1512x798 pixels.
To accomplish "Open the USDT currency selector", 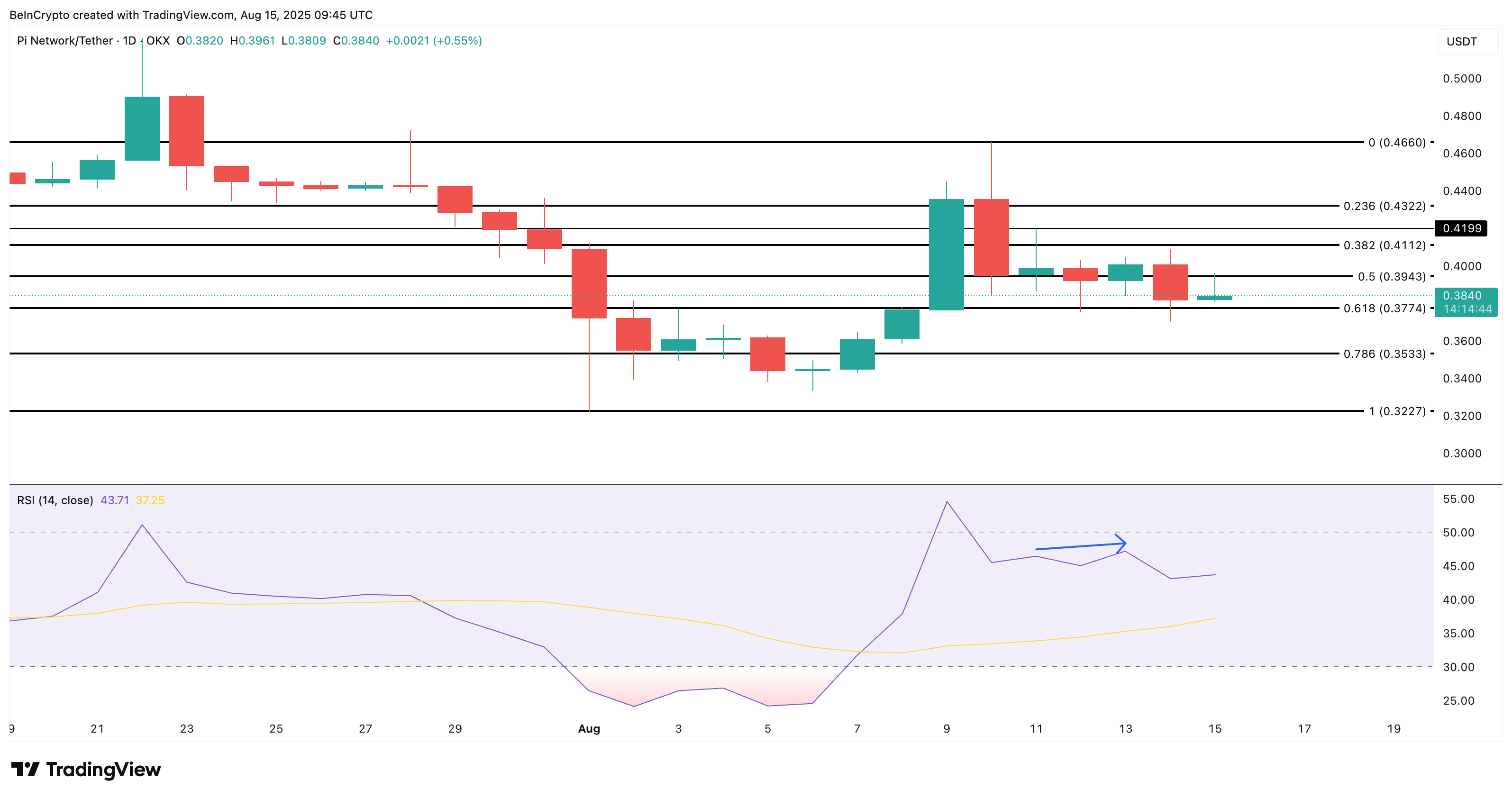I will 1462,41.
